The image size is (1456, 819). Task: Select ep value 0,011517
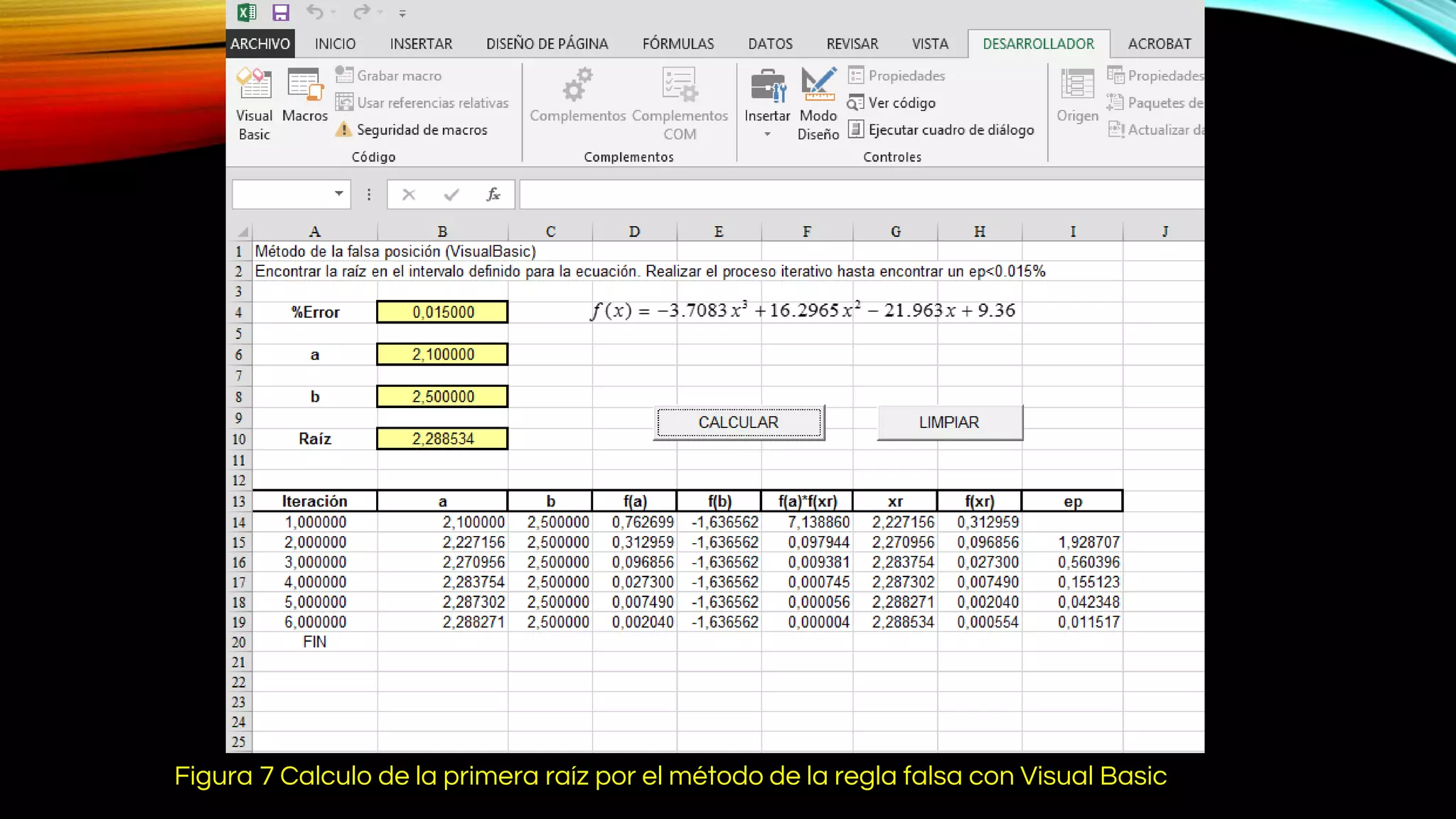point(1073,622)
